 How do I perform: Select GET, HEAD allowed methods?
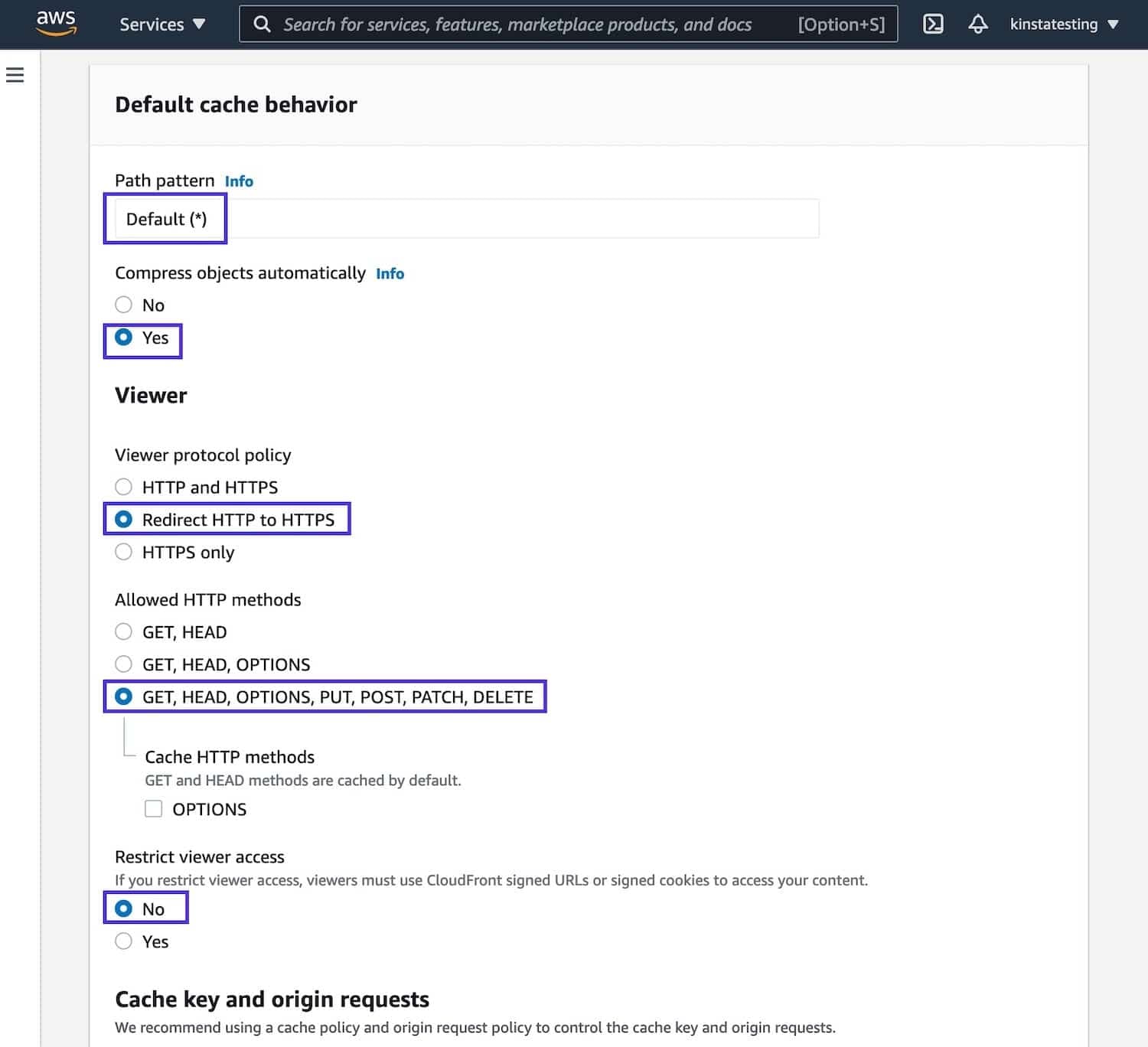tap(123, 631)
